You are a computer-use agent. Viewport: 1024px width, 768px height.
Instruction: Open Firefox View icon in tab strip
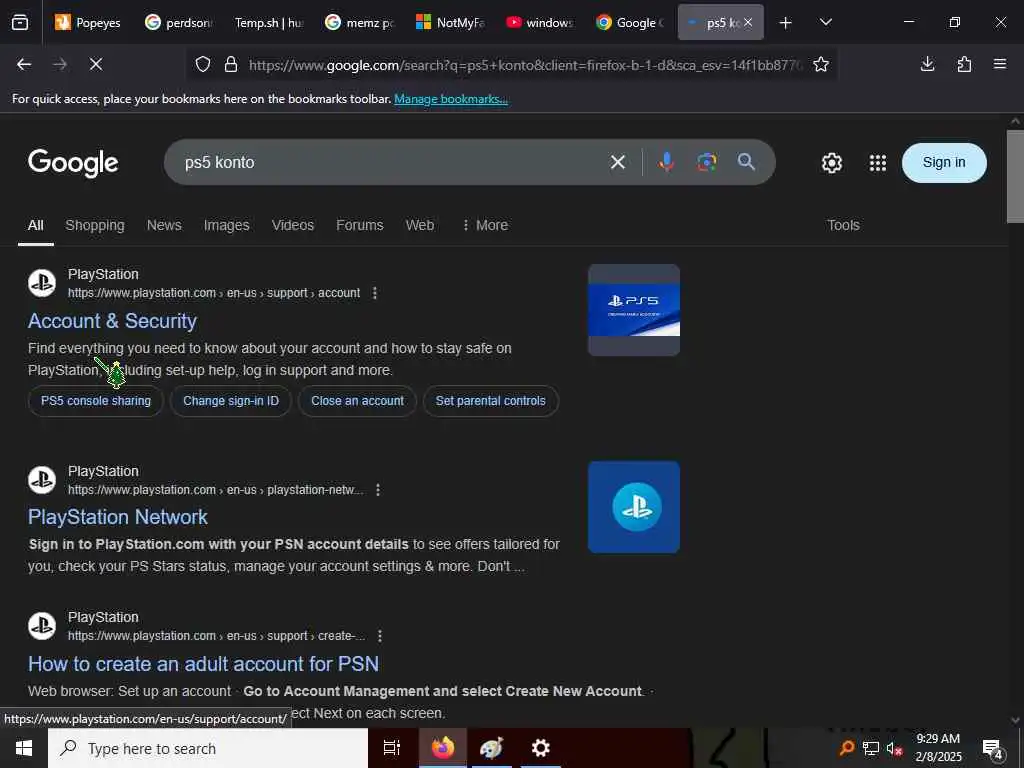click(20, 23)
